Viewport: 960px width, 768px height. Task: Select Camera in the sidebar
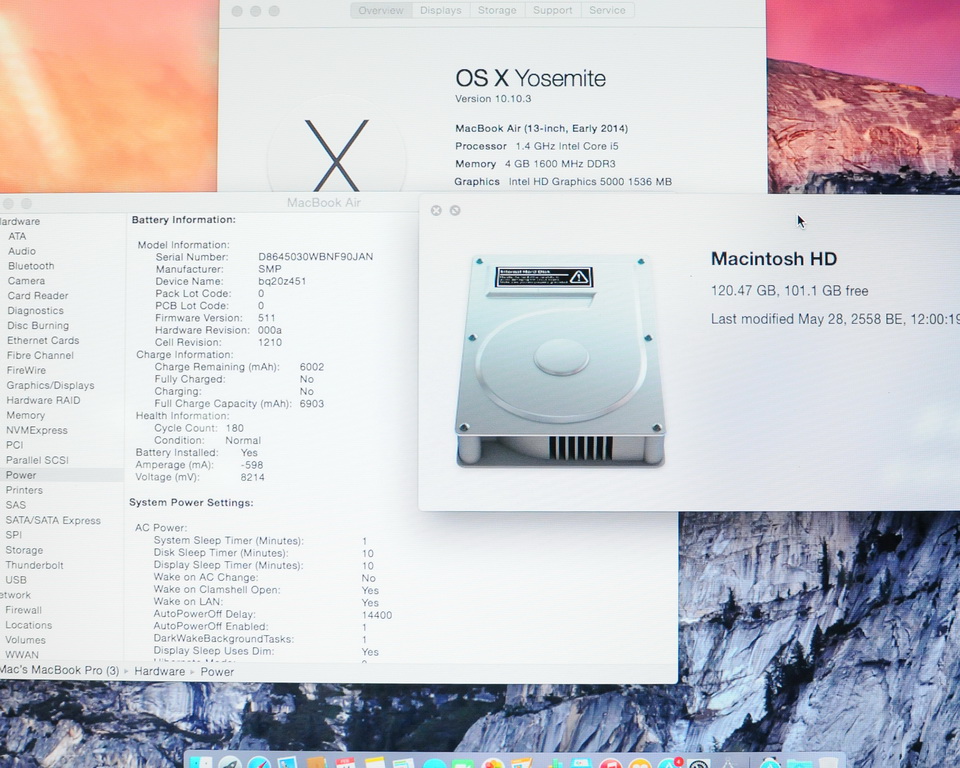click(x=26, y=281)
